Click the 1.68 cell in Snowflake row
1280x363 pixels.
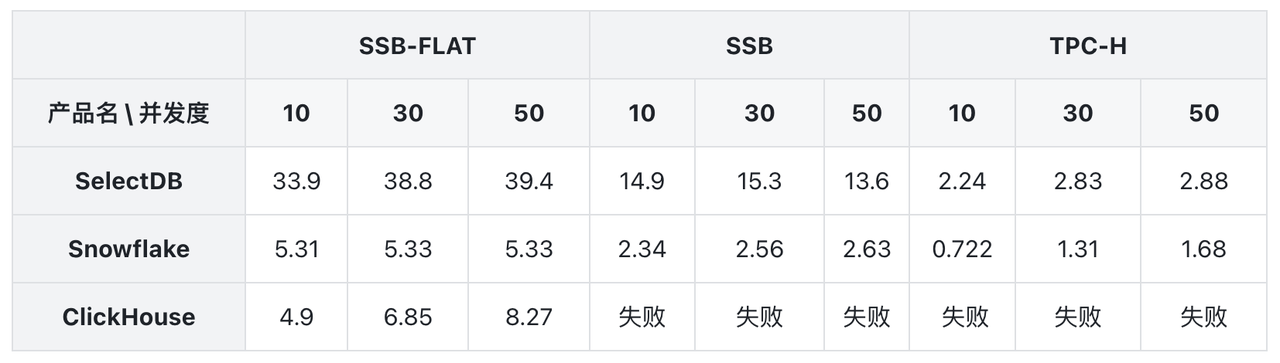(x=1204, y=249)
